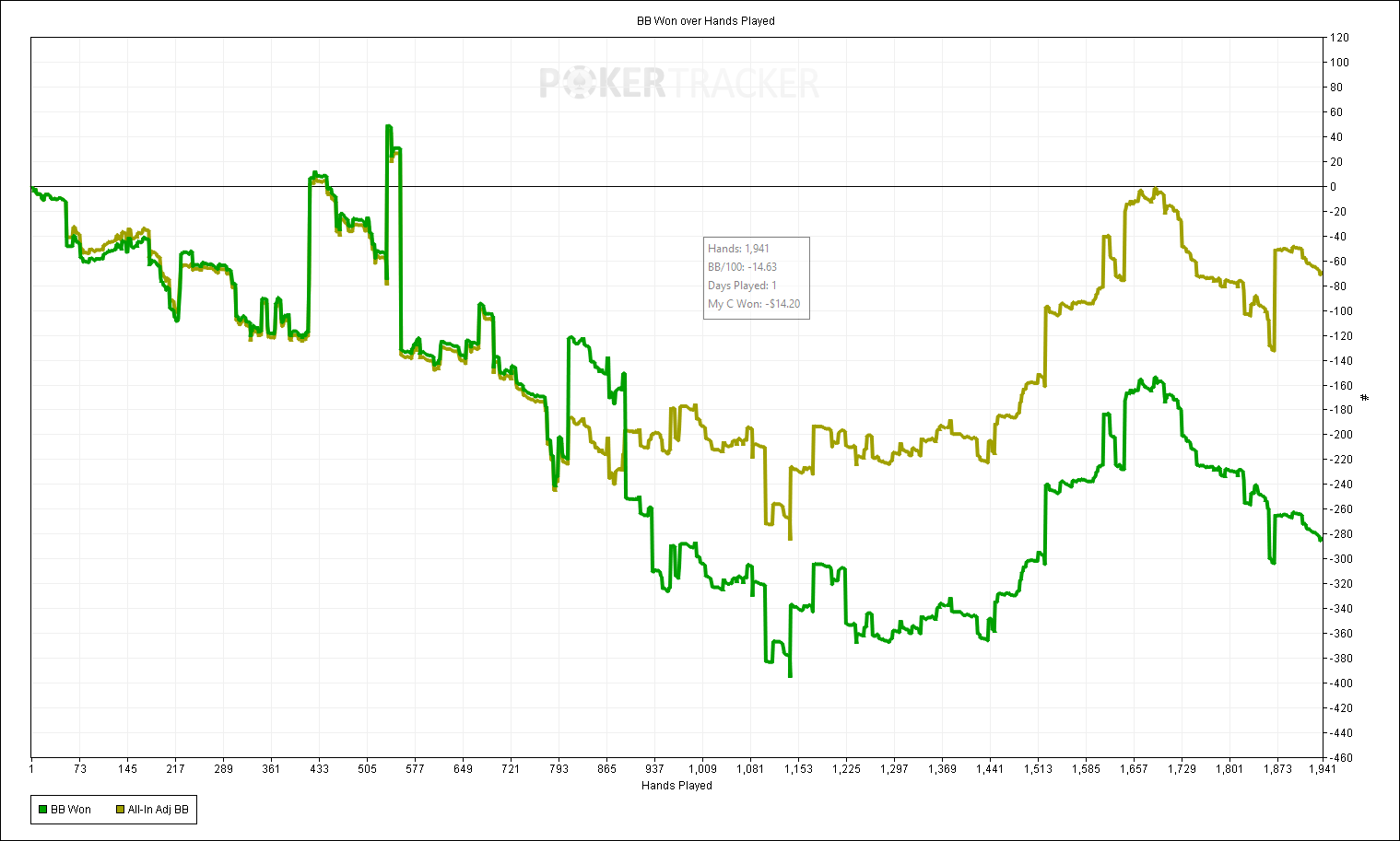Select the All-In Adj BB legend label

(x=158, y=810)
